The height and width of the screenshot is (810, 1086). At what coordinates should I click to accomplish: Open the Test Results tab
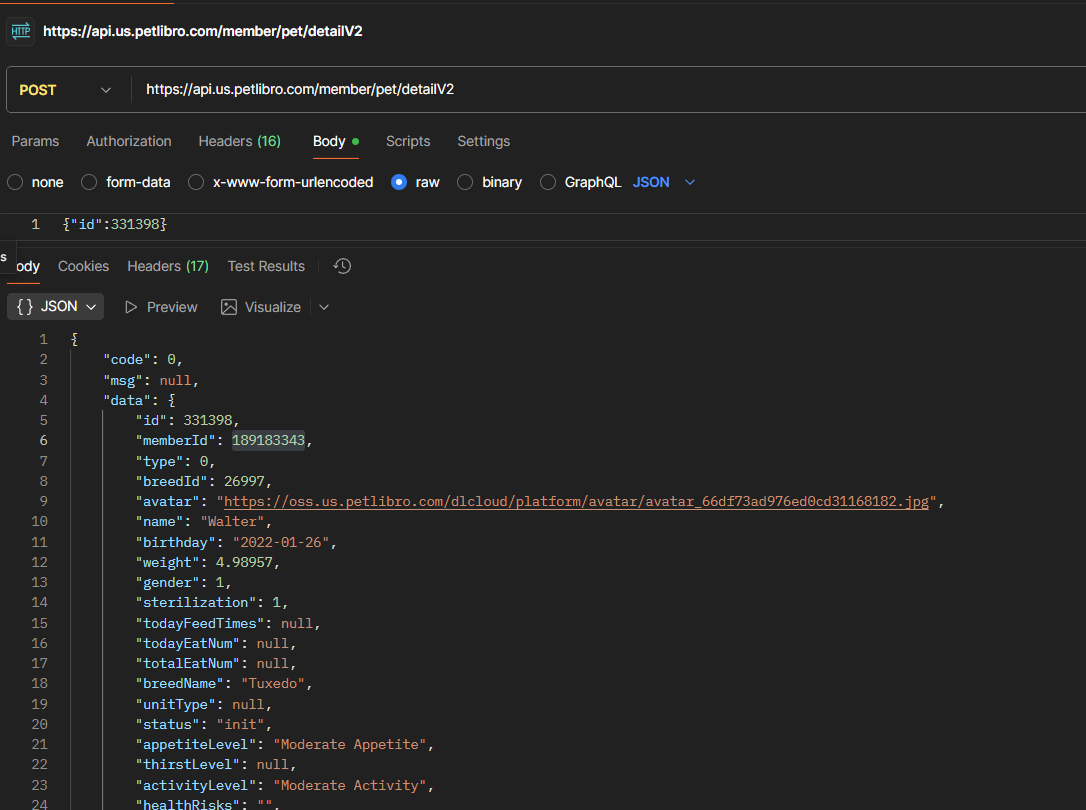click(266, 266)
